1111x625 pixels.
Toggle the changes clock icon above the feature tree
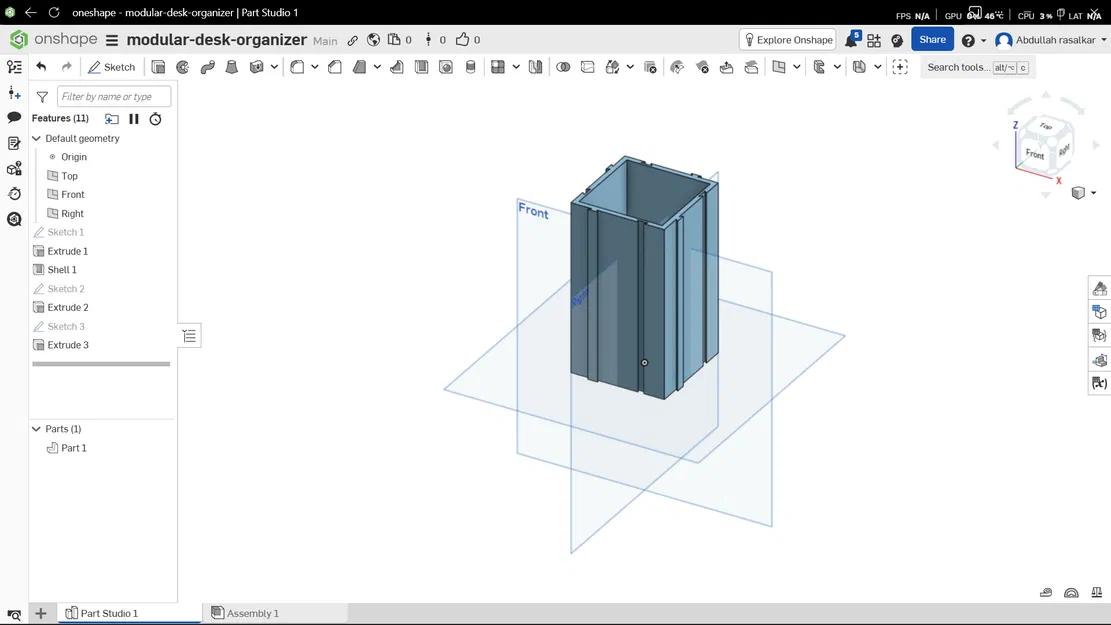[155, 118]
